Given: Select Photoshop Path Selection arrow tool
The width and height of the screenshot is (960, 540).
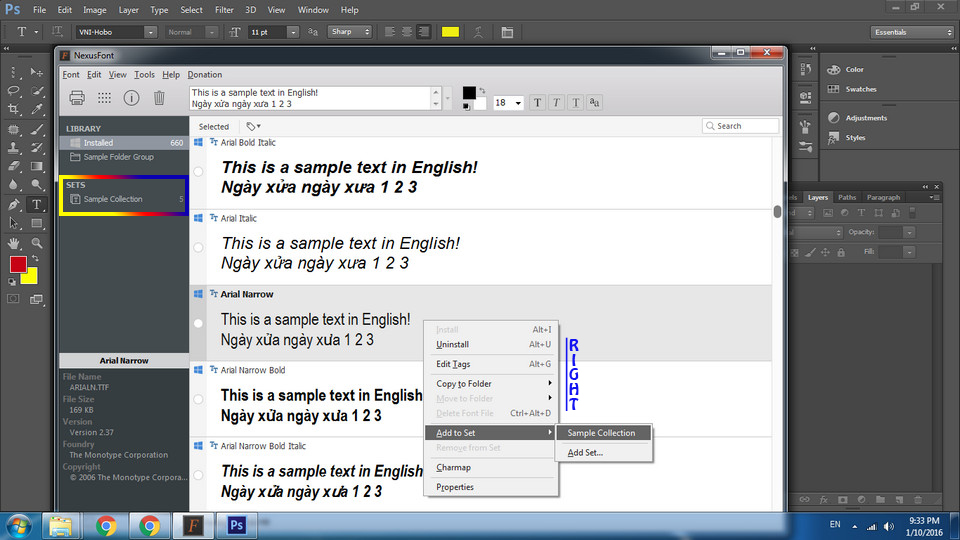Looking at the screenshot, I should tap(13, 223).
